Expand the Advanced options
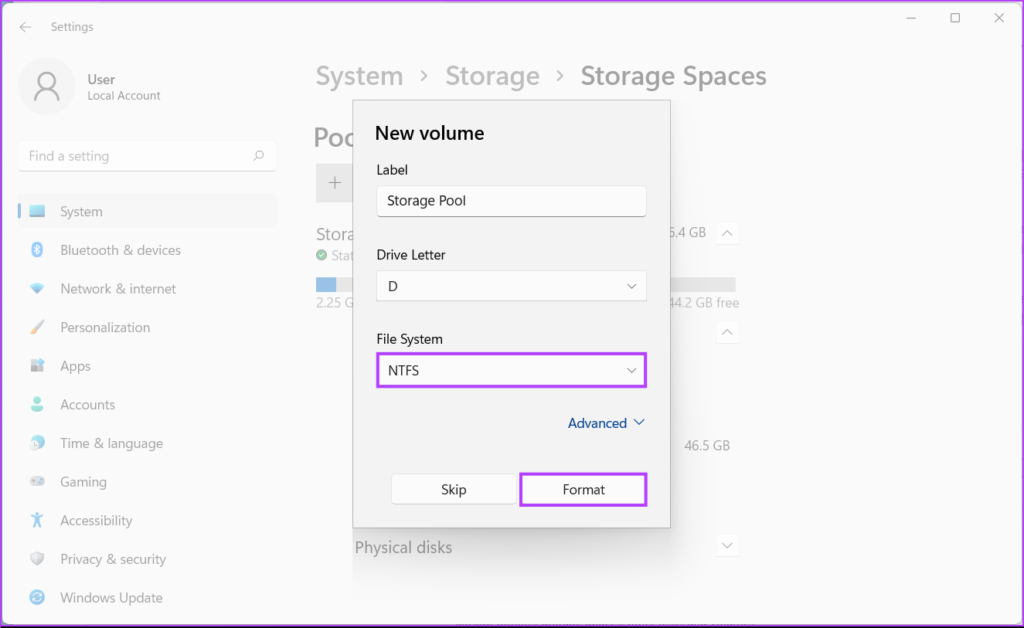Screen dimensions: 1024x628 tap(606, 423)
